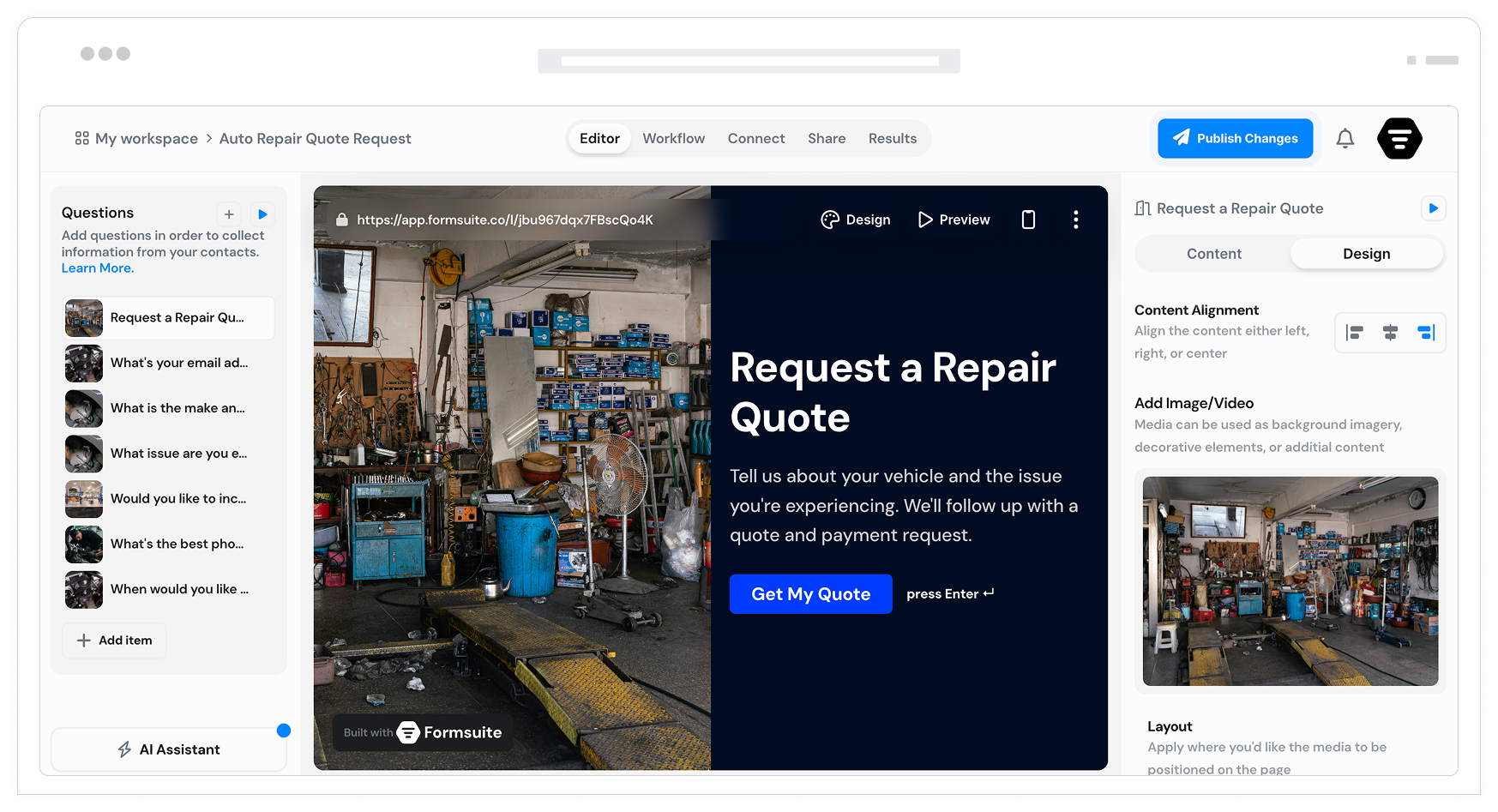Go to the Results tab
The width and height of the screenshot is (1498, 812).
pos(892,139)
